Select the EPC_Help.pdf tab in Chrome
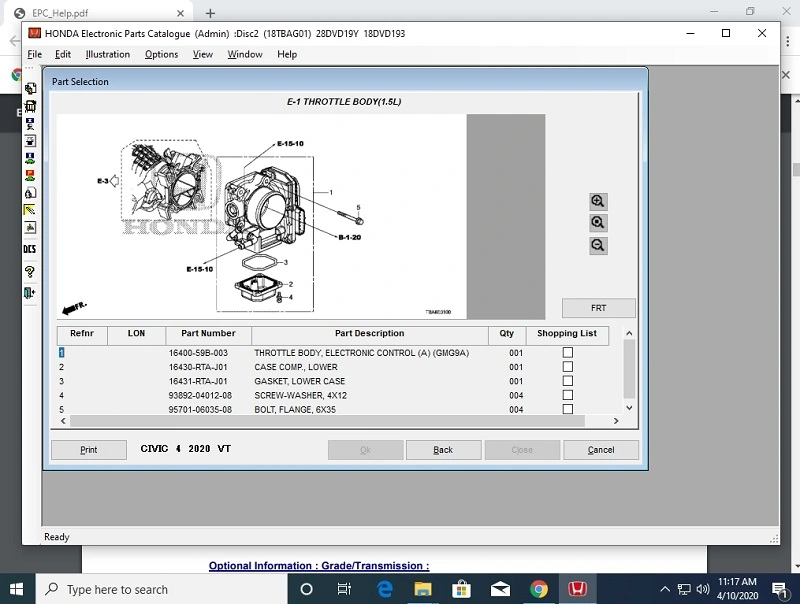Viewport: 800px width, 604px height. (x=98, y=13)
